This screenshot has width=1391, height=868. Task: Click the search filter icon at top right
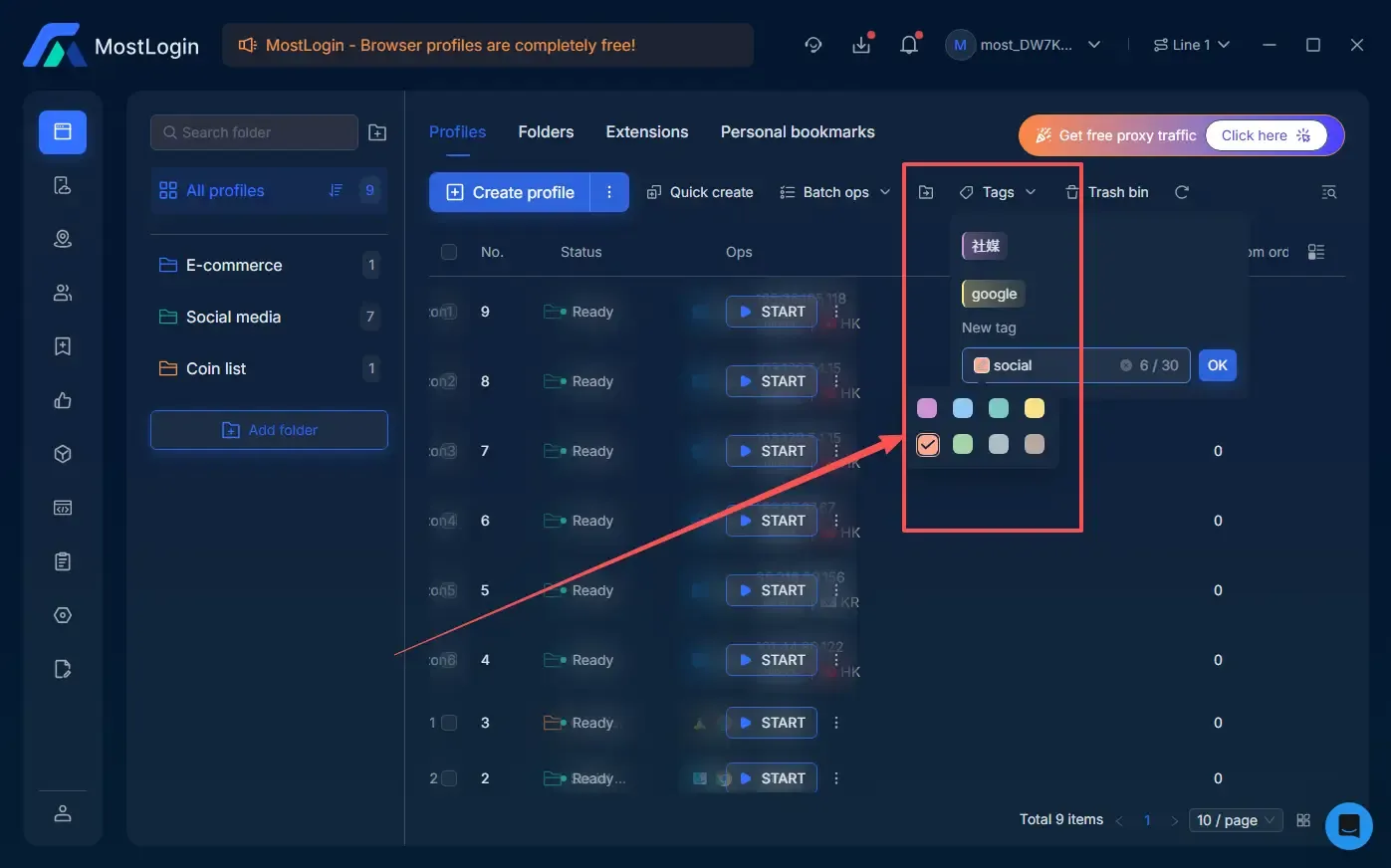pos(1328,192)
